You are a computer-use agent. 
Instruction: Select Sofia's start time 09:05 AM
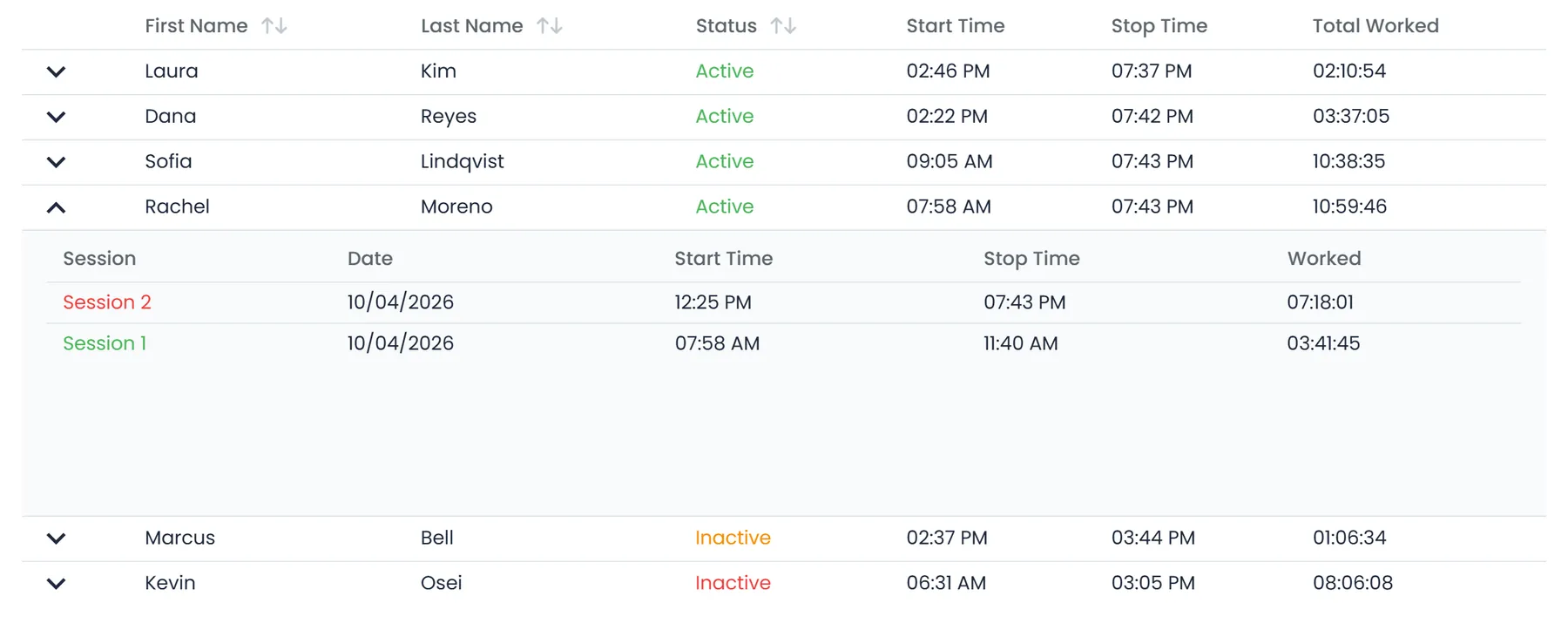(x=950, y=162)
